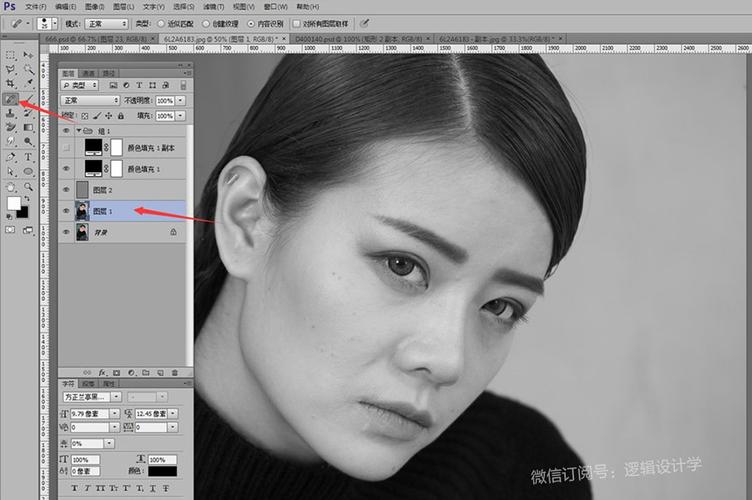Open the brush preset picker dropdown
The height and width of the screenshot is (500, 752).
(55, 23)
